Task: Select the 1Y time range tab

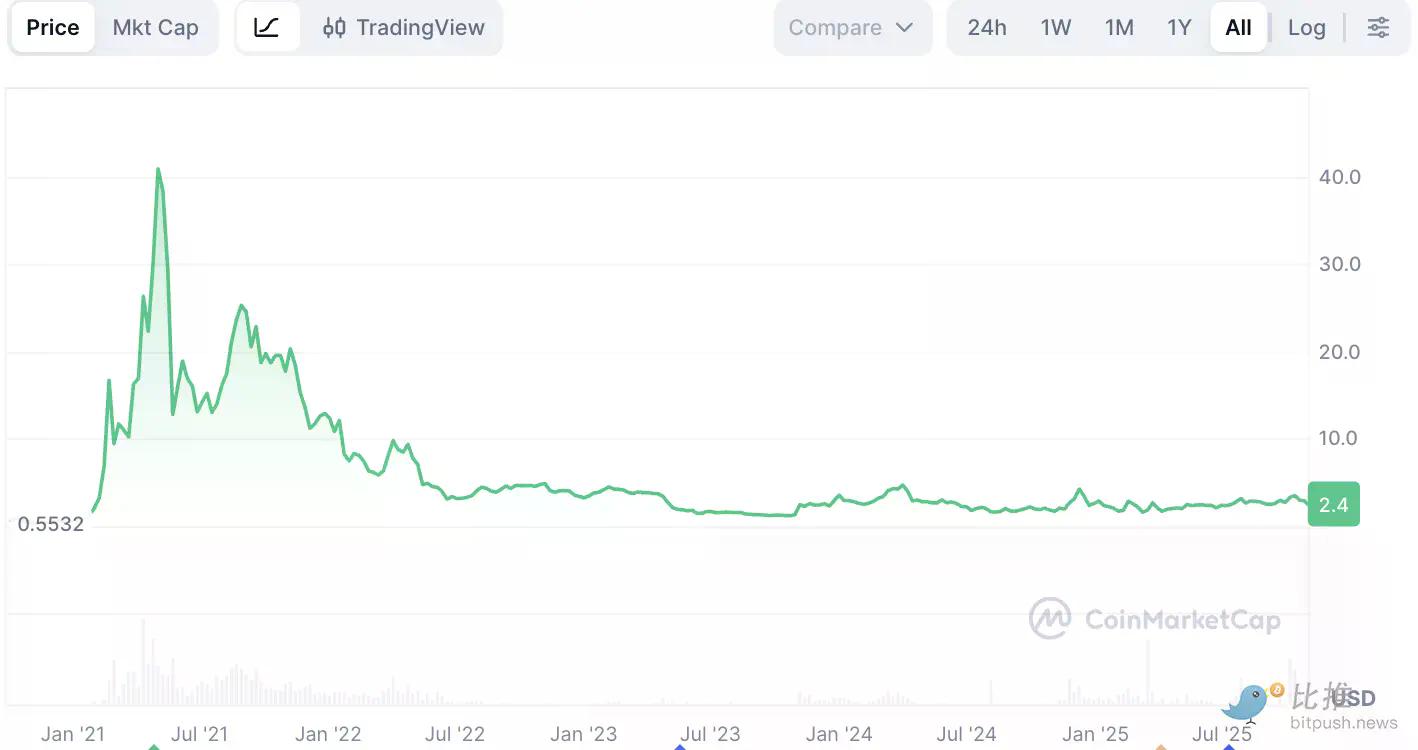Action: 1179,27
